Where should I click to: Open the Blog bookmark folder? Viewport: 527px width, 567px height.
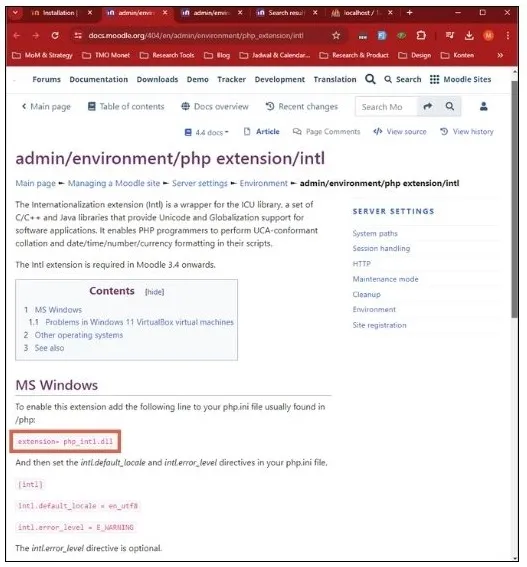[x=217, y=55]
